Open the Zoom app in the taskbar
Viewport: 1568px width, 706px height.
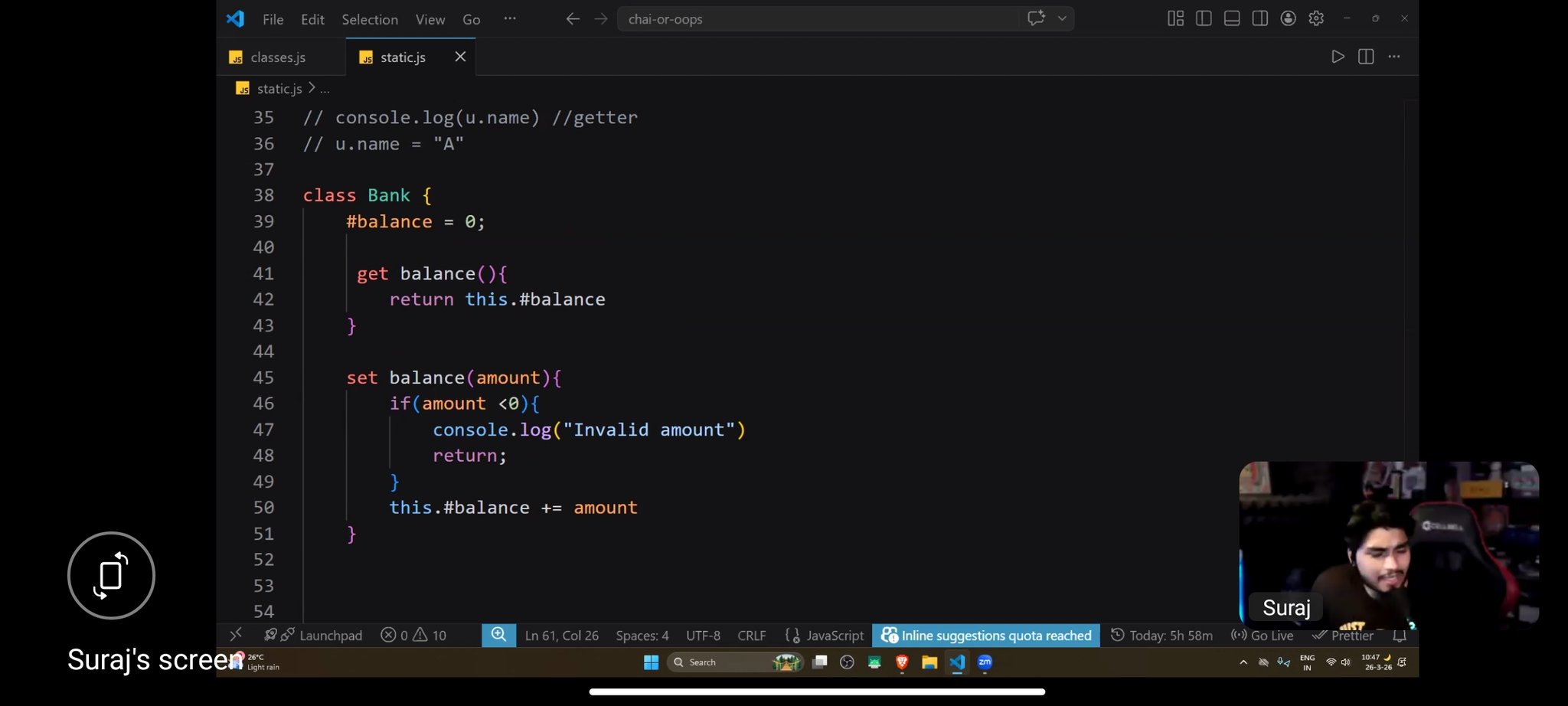[985, 662]
